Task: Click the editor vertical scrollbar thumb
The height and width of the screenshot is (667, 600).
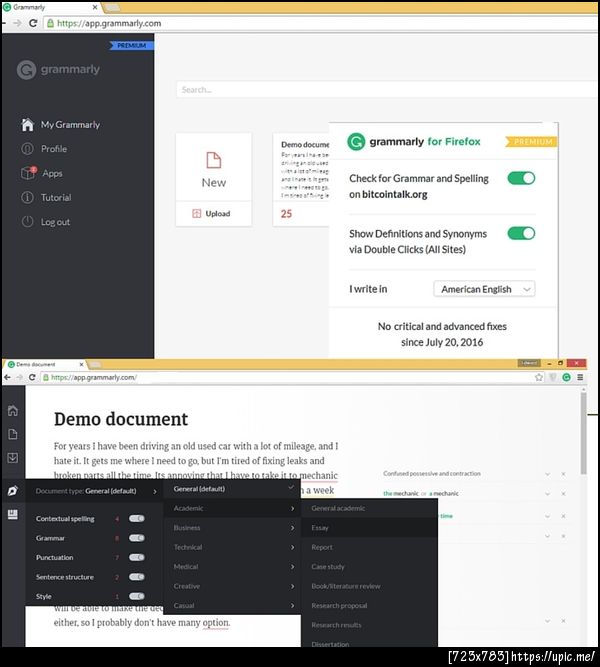Action: (x=583, y=433)
